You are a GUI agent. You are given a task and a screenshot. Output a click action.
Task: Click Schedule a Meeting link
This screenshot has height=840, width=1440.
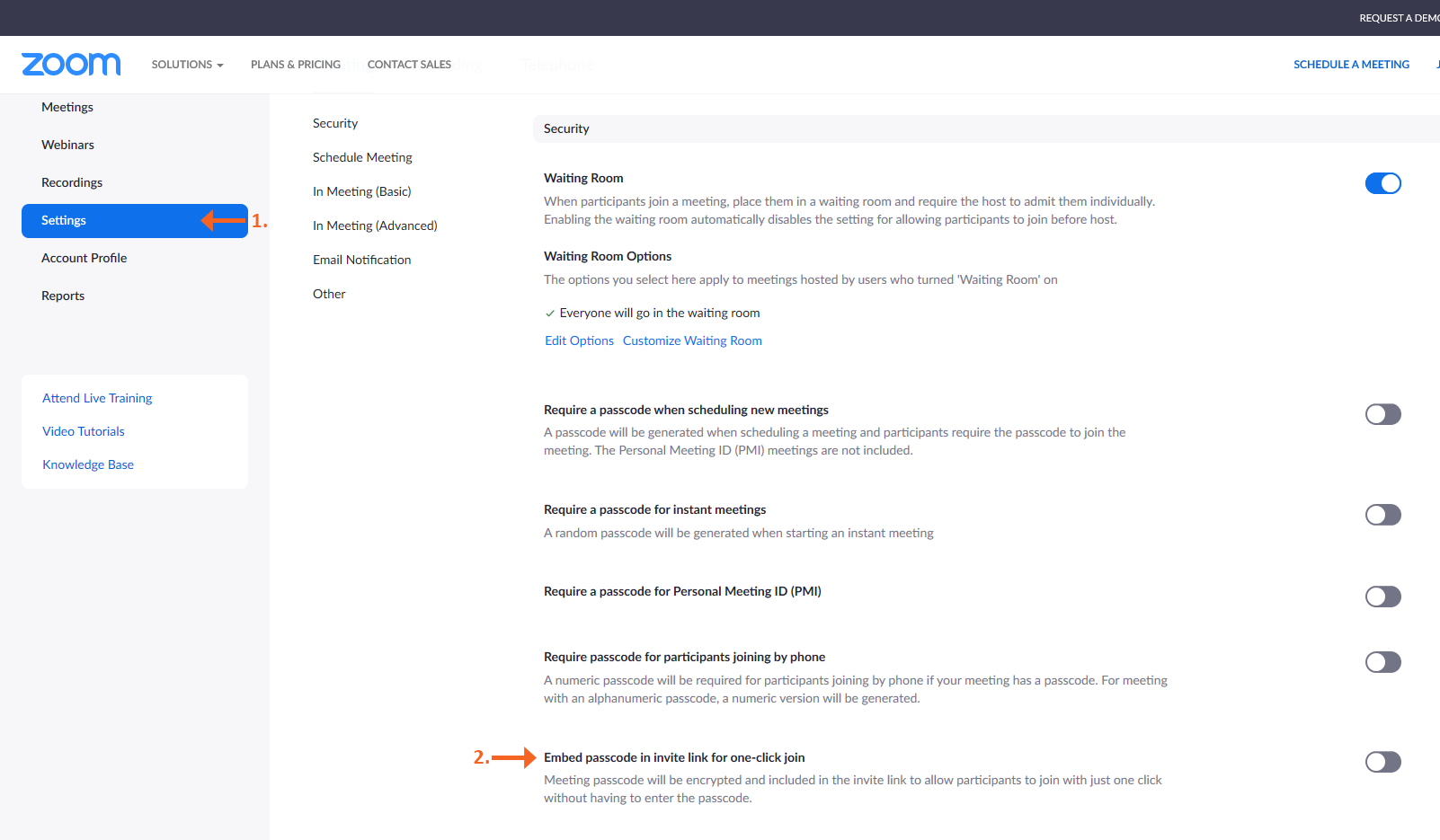(1351, 65)
